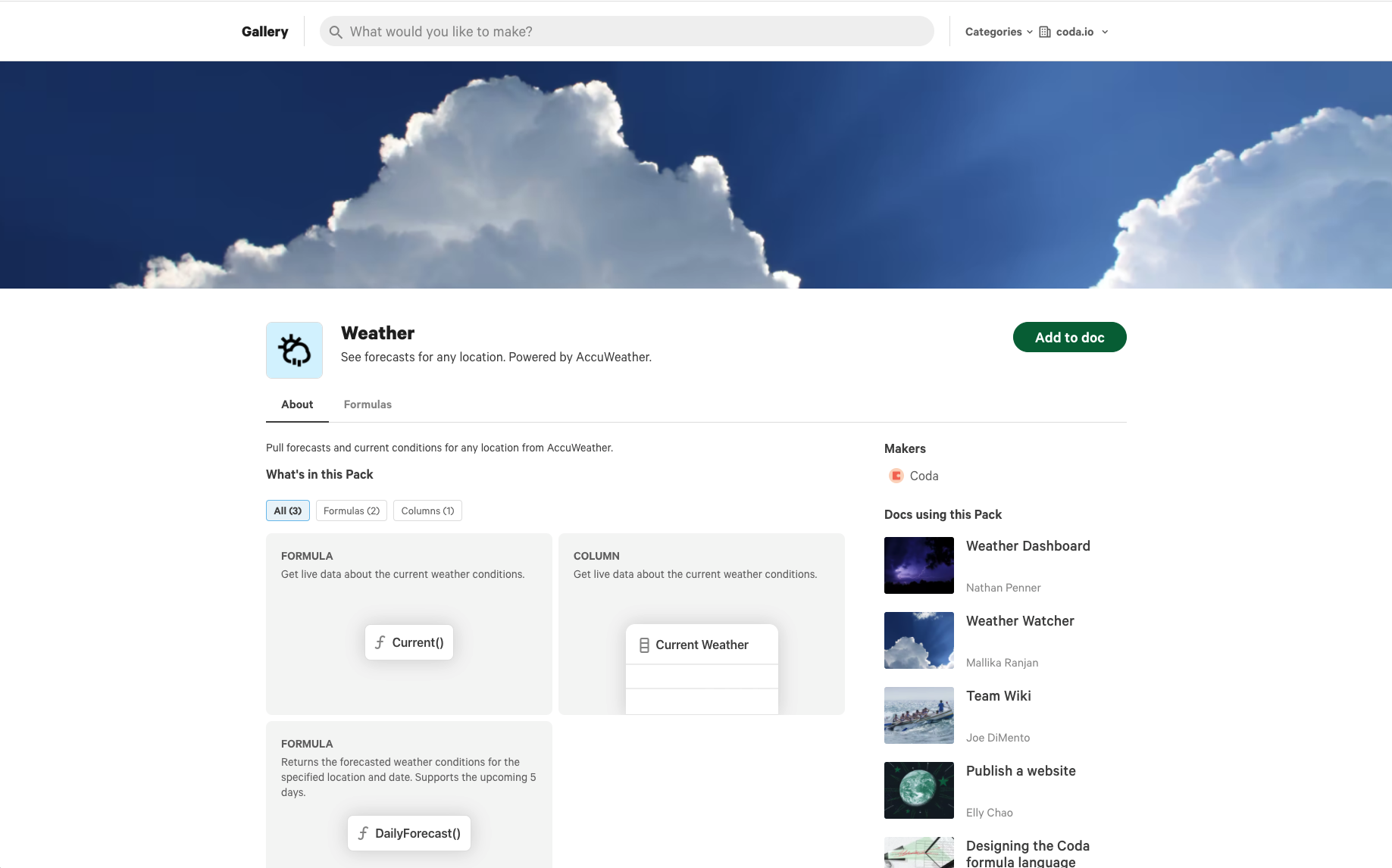Expand the Categories dropdown
The width and height of the screenshot is (1392, 868).
(999, 32)
